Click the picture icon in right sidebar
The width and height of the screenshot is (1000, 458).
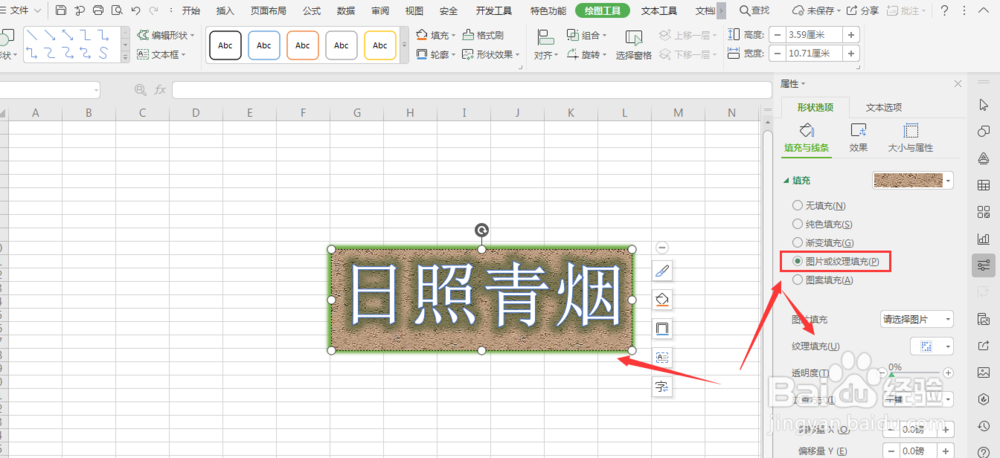coord(983,373)
